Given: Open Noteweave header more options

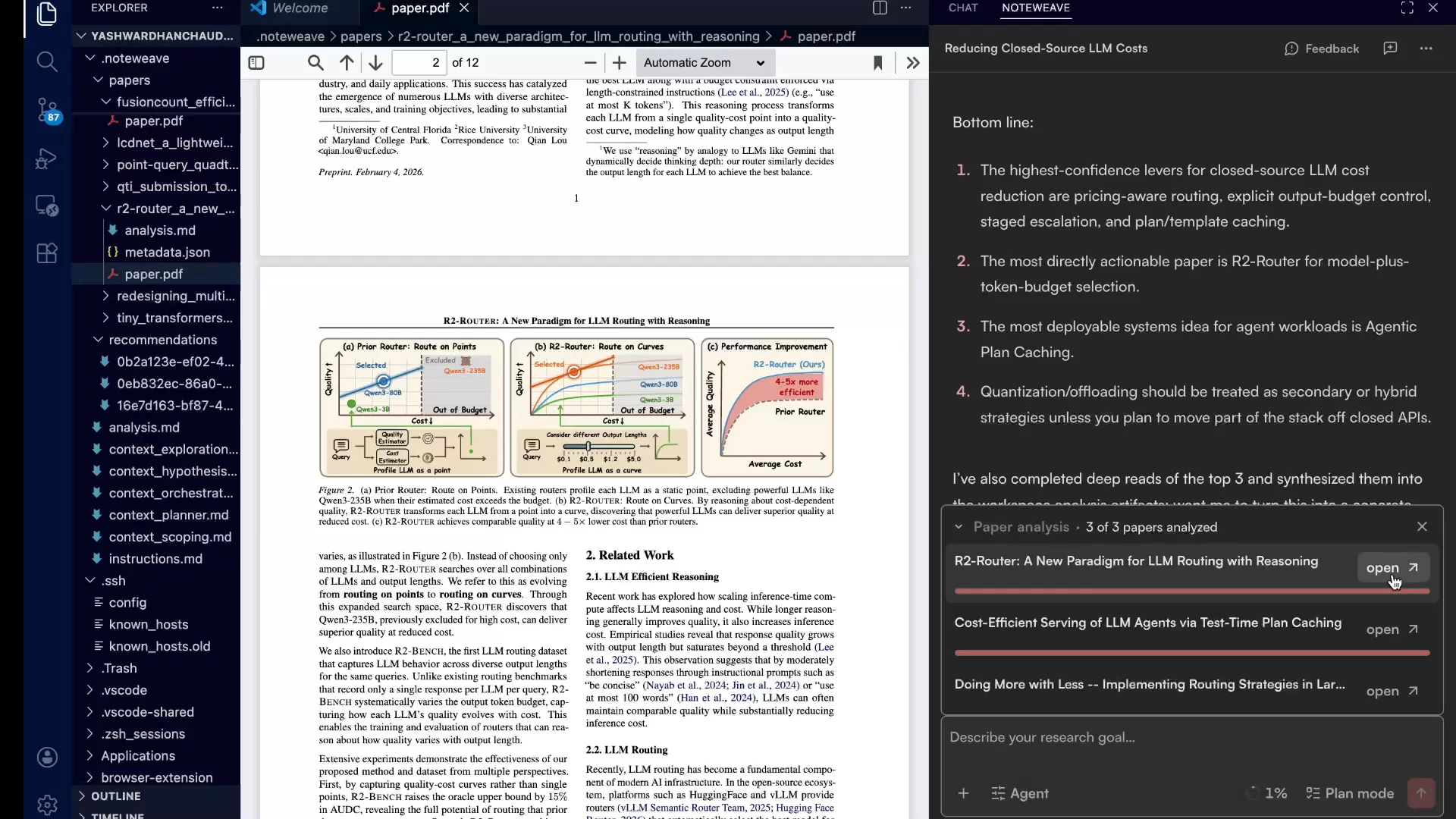Looking at the screenshot, I should click(x=1426, y=49).
